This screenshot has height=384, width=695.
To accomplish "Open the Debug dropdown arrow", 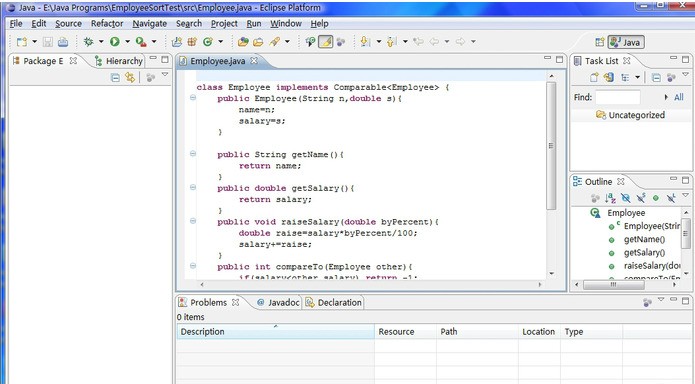I will coord(101,42).
